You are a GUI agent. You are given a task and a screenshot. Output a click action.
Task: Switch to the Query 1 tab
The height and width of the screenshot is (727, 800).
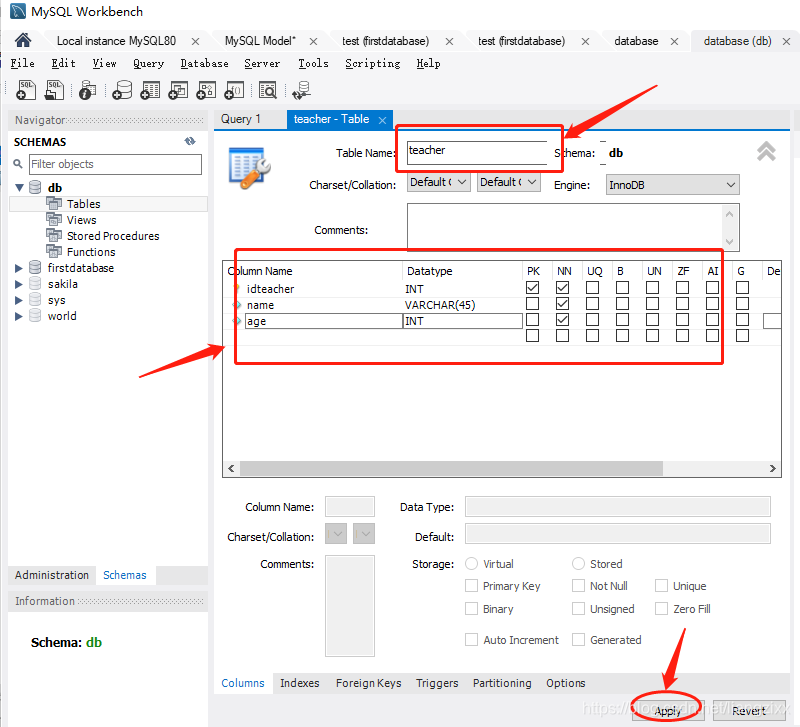(241, 119)
